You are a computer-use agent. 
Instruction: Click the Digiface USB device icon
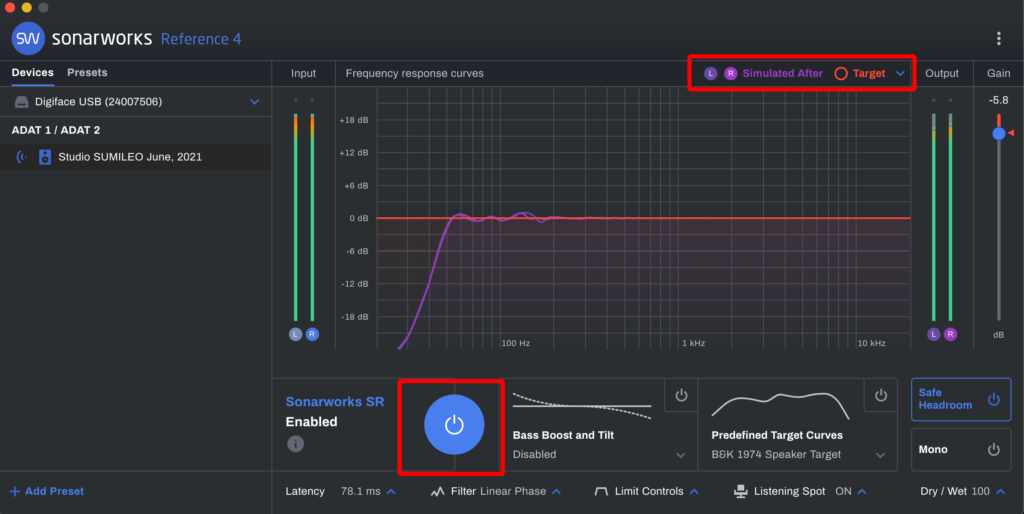point(22,102)
